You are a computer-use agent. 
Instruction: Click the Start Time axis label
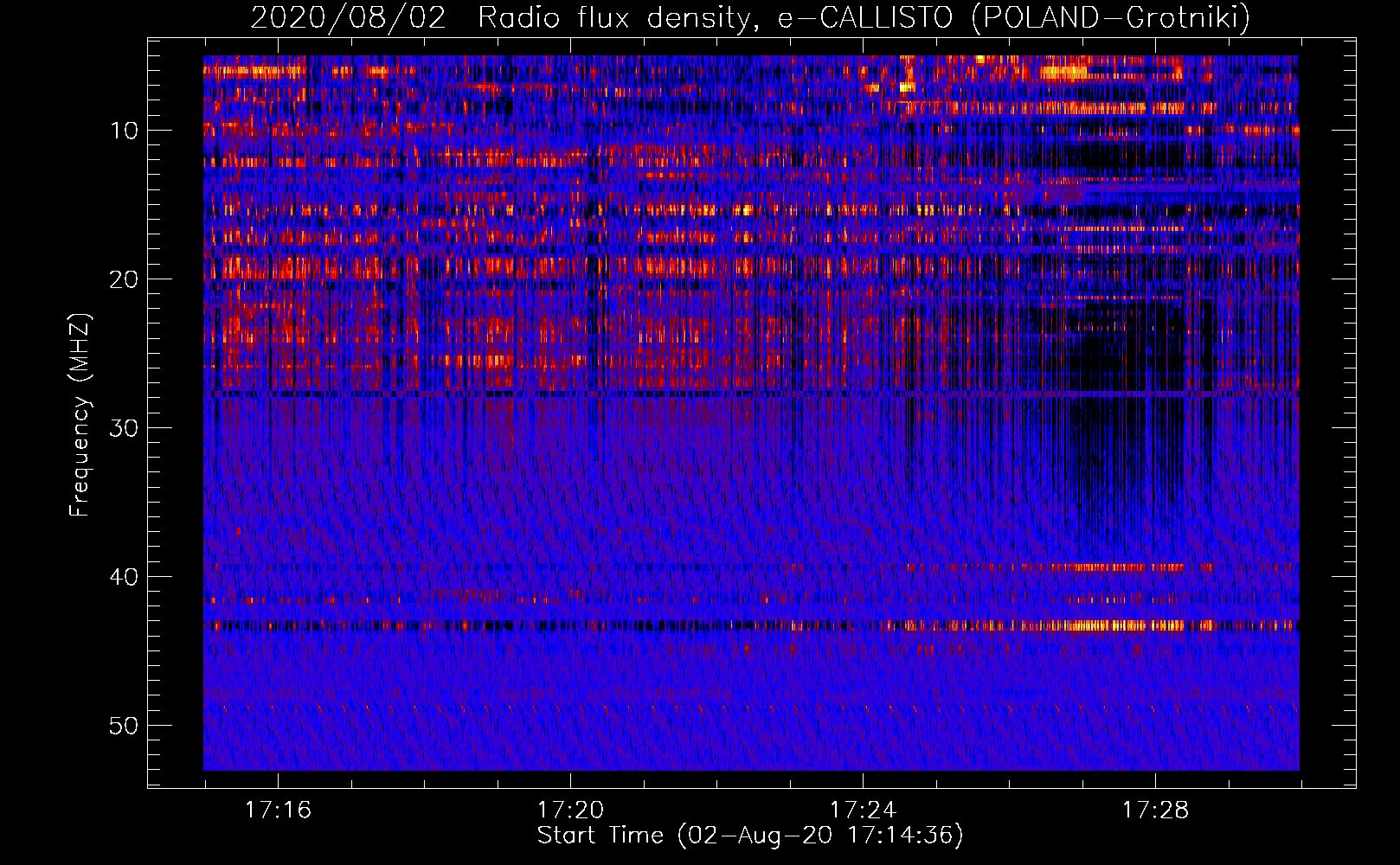pyautogui.click(x=750, y=836)
